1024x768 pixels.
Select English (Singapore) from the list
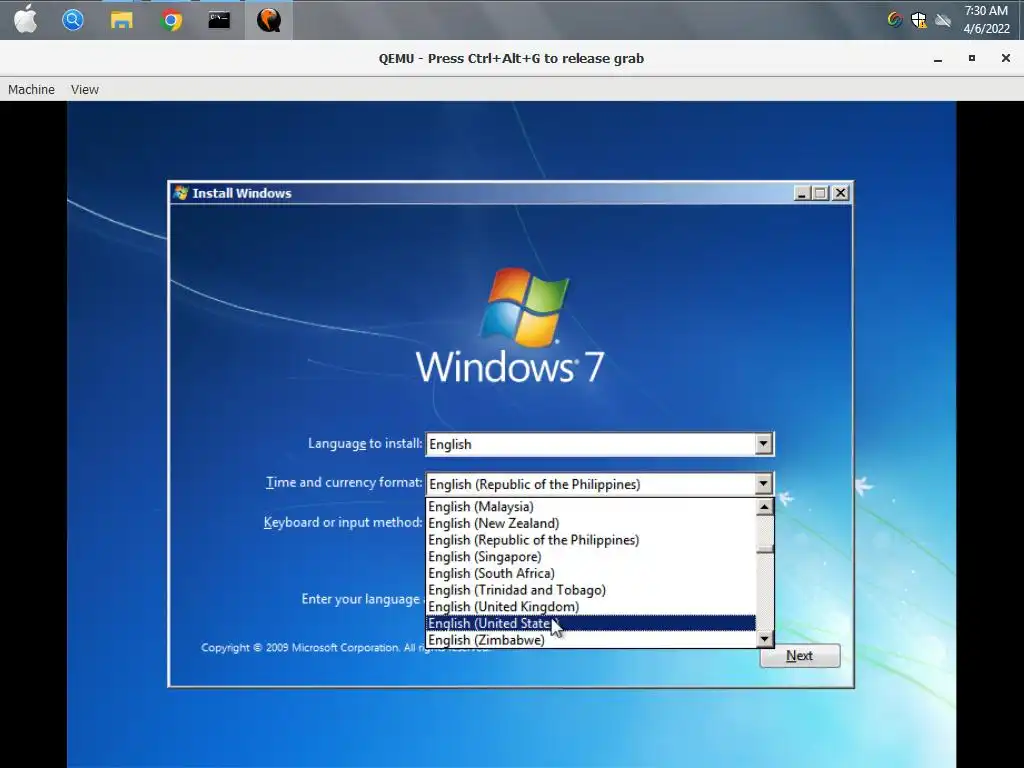(590, 556)
